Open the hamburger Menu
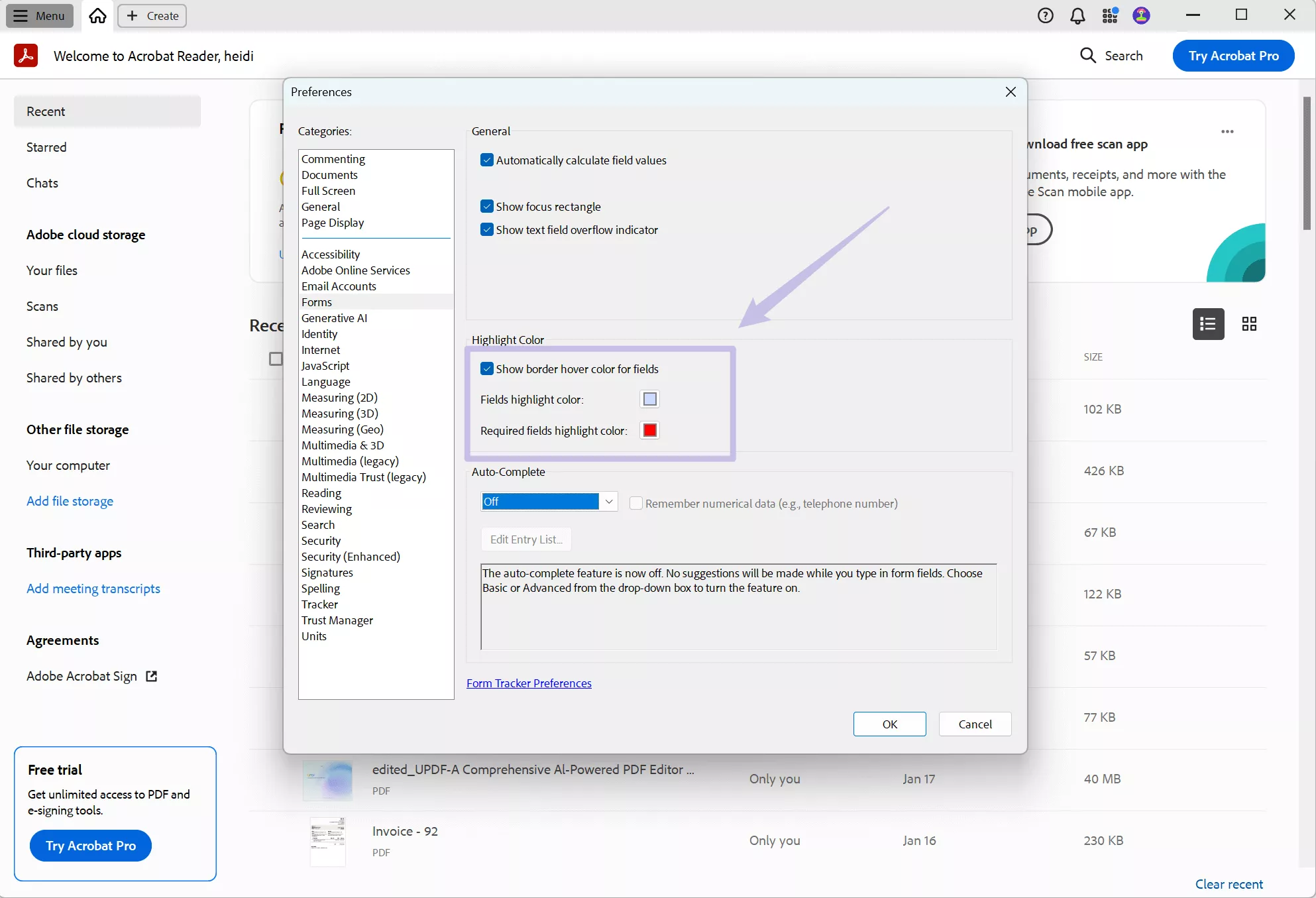 [39, 15]
